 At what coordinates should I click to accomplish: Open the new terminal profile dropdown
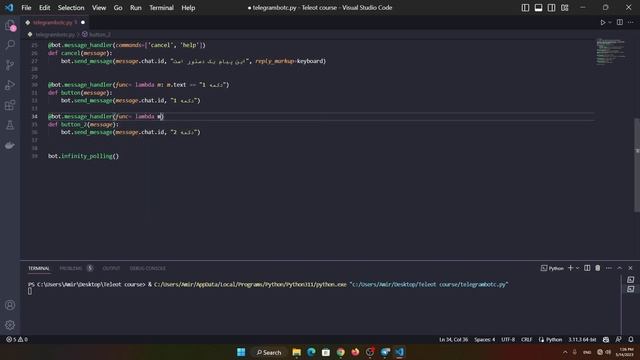pos(577,268)
